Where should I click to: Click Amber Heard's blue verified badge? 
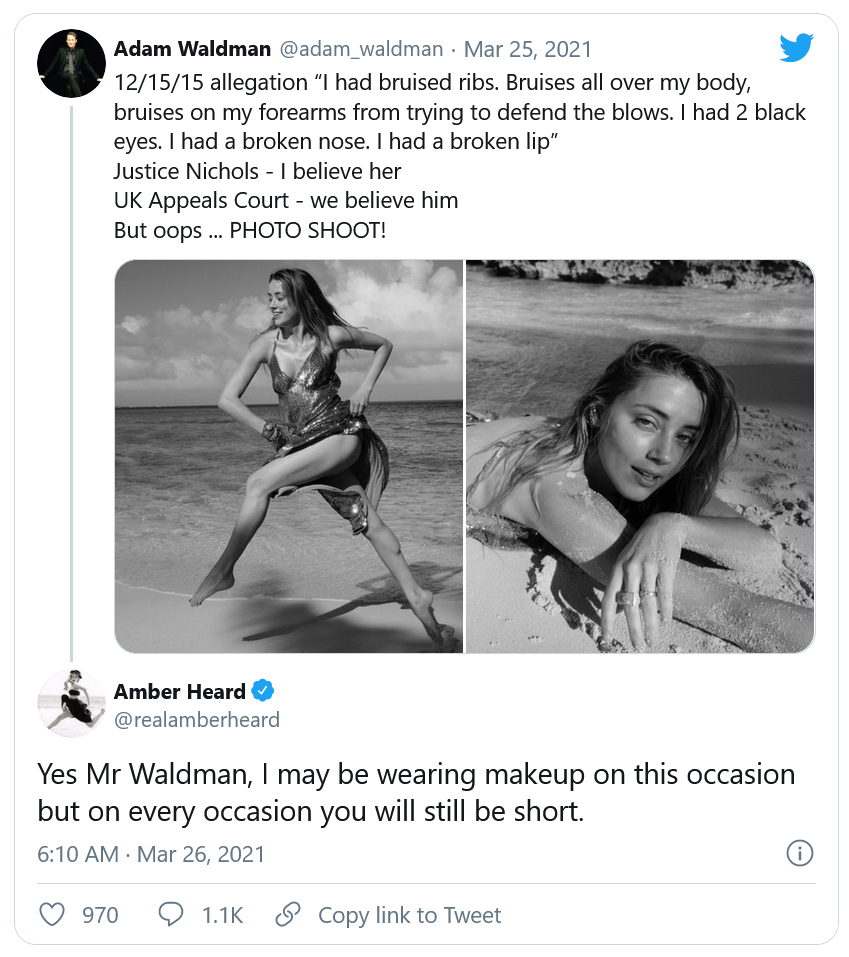click(263, 691)
